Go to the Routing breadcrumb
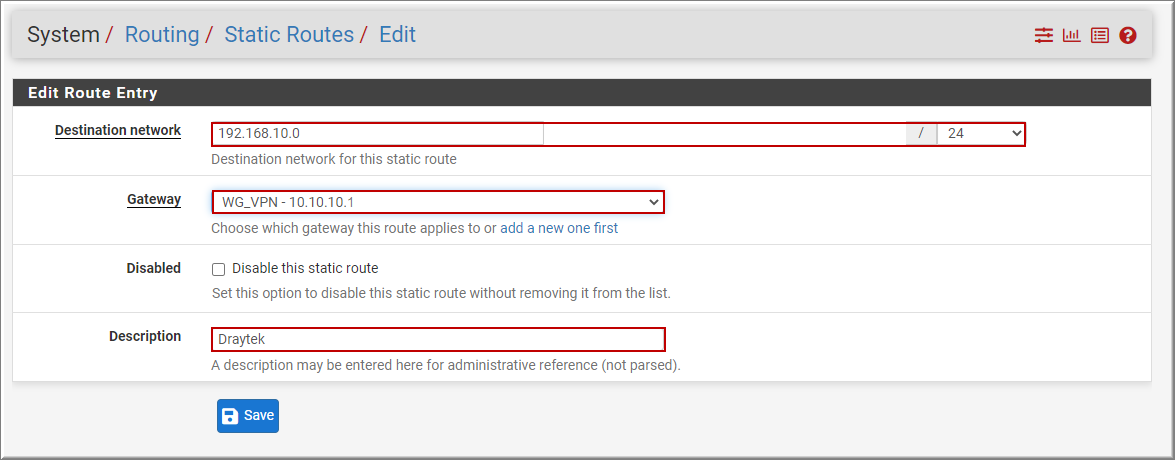The width and height of the screenshot is (1175, 460). click(162, 34)
